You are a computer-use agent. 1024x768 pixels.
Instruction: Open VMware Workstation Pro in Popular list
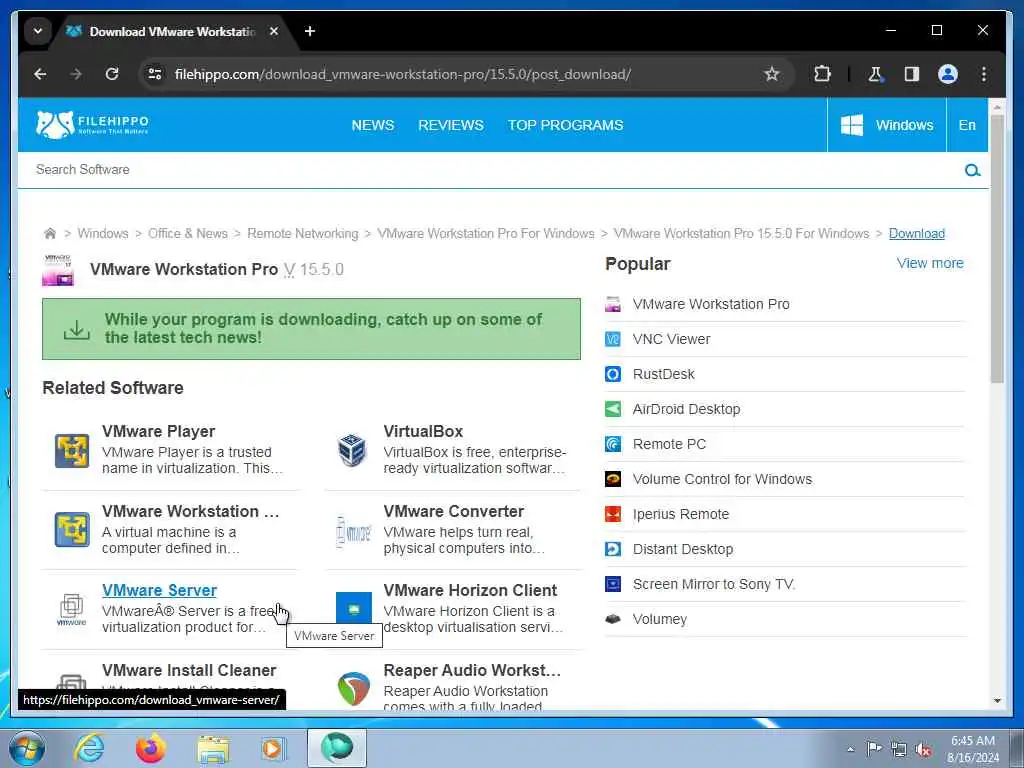(711, 304)
